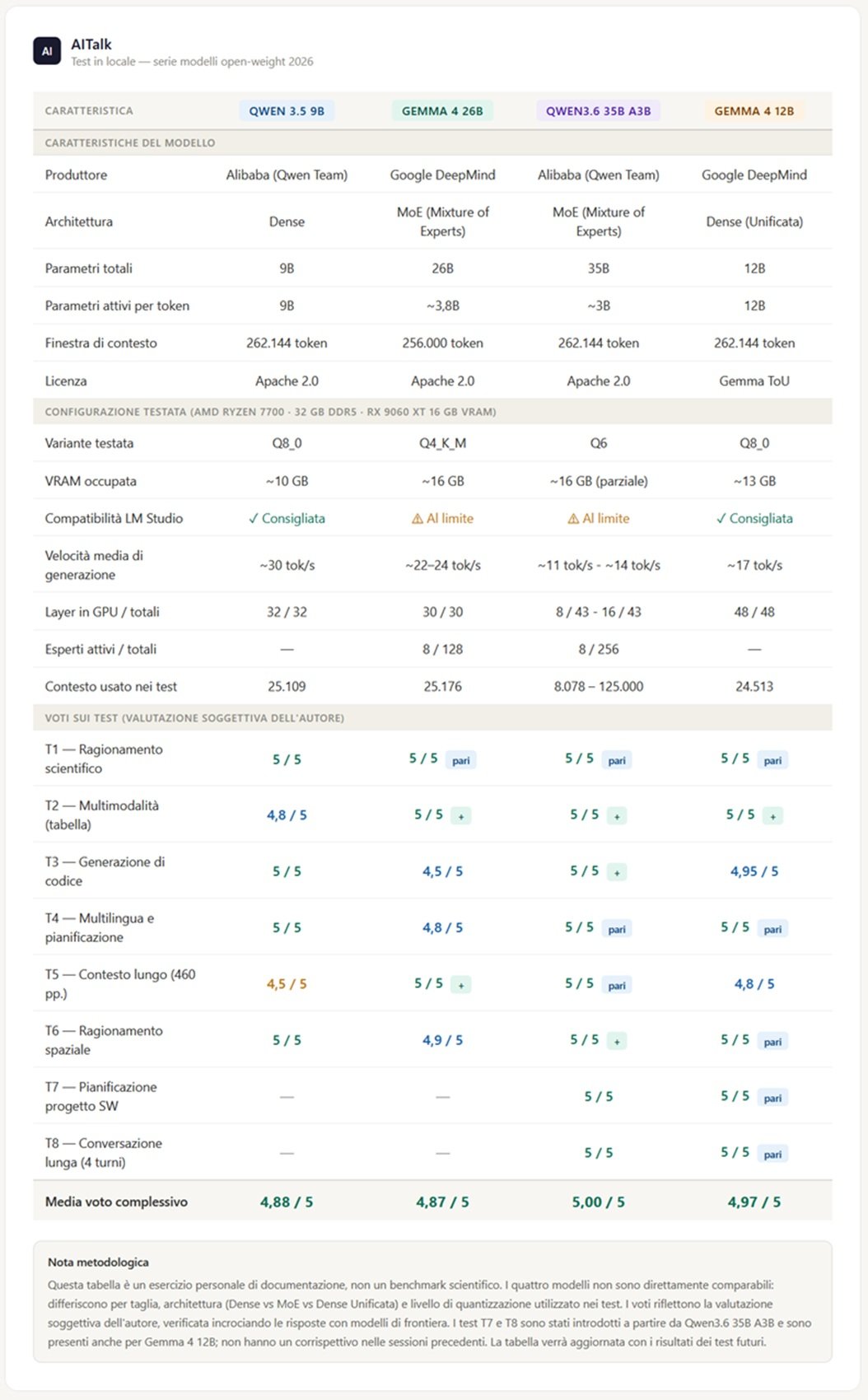The image size is (868, 1400).
Task: Click the GEMMA 4 26B header badge
Action: 442,111
